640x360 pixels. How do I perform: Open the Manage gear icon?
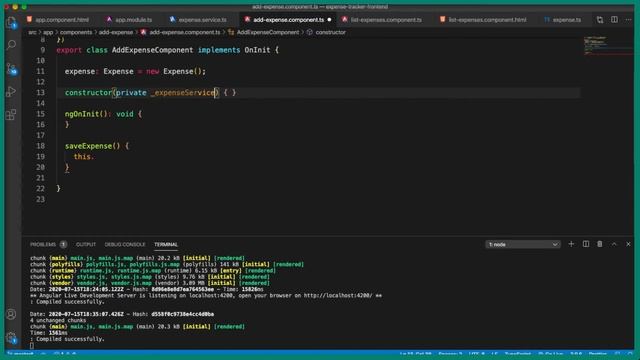11,338
